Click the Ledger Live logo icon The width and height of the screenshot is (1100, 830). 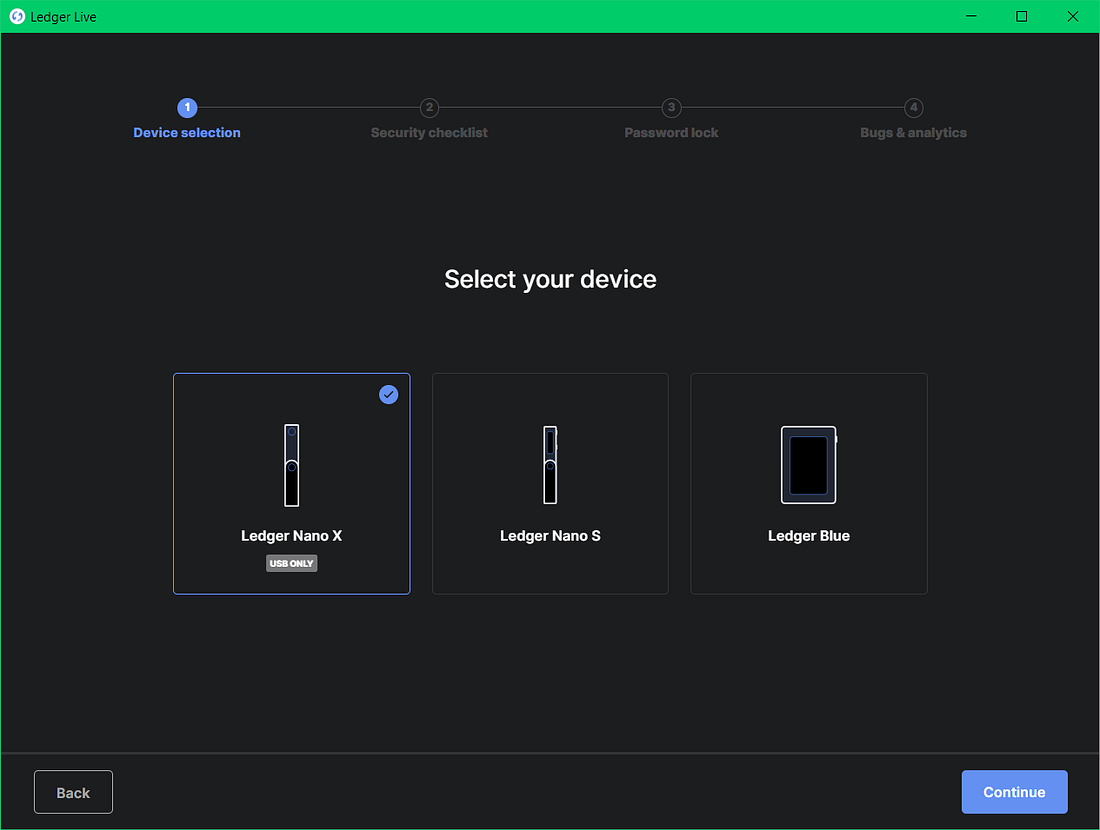click(15, 16)
